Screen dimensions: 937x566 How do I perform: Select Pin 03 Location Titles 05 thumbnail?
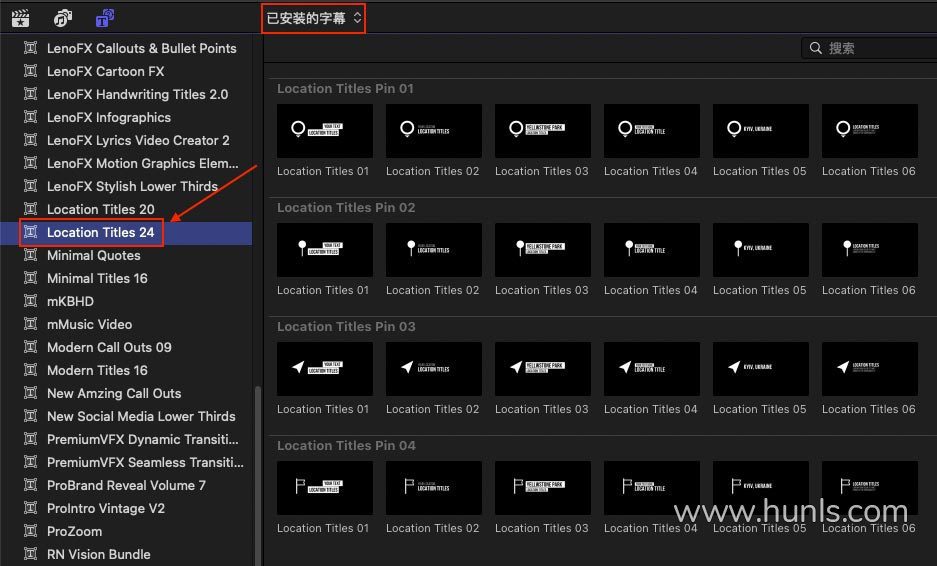(760, 369)
